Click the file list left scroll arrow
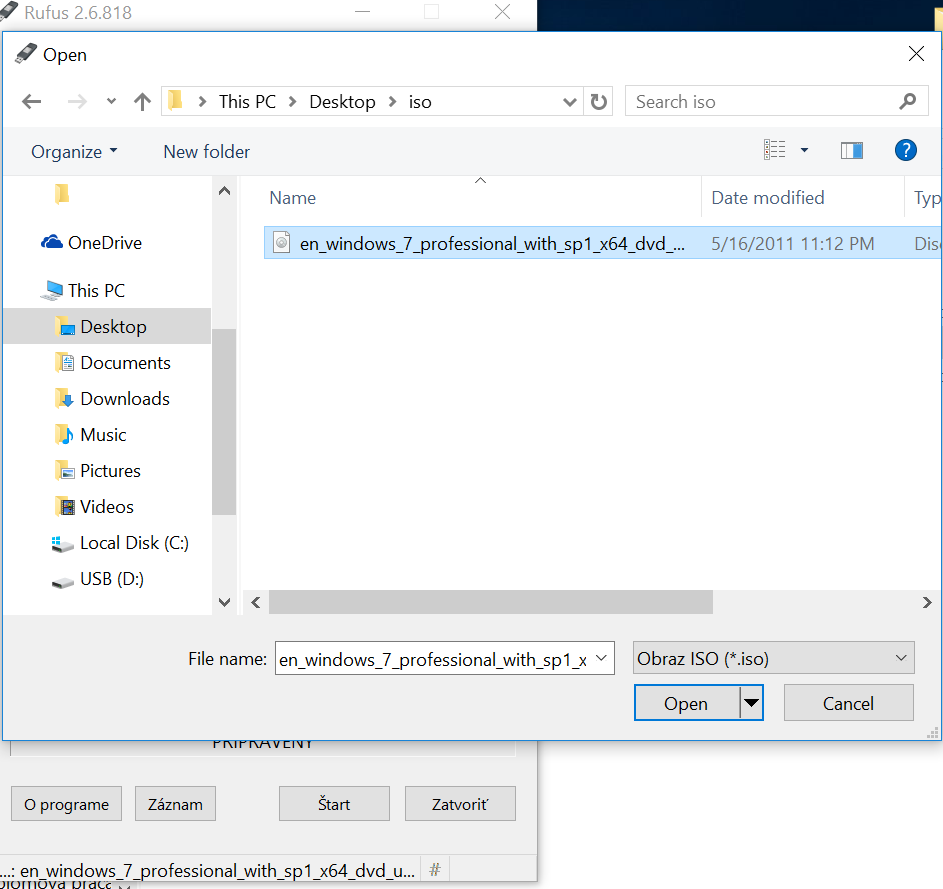Viewport: 943px width, 889px height. click(256, 602)
